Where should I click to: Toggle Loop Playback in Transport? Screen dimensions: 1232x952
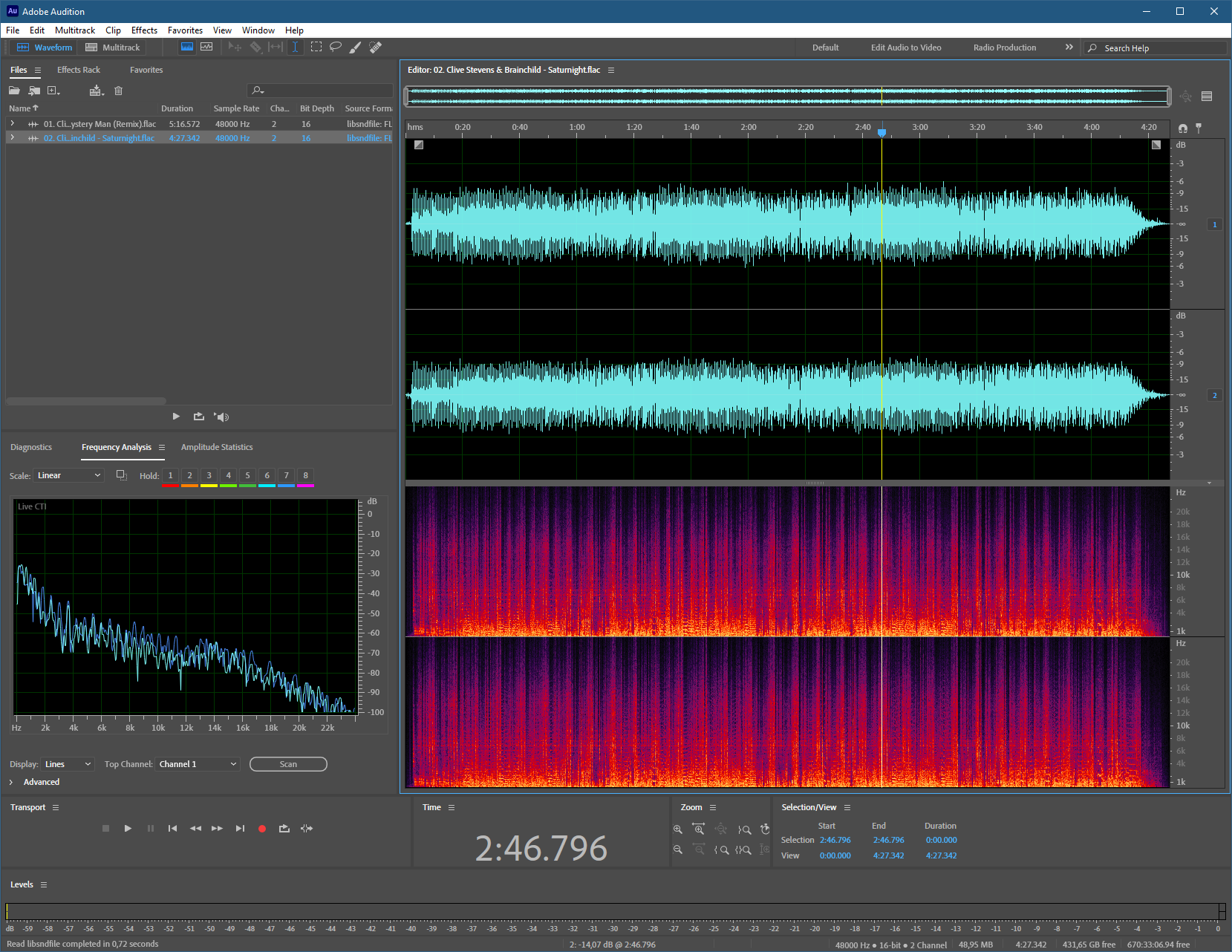pyautogui.click(x=284, y=829)
